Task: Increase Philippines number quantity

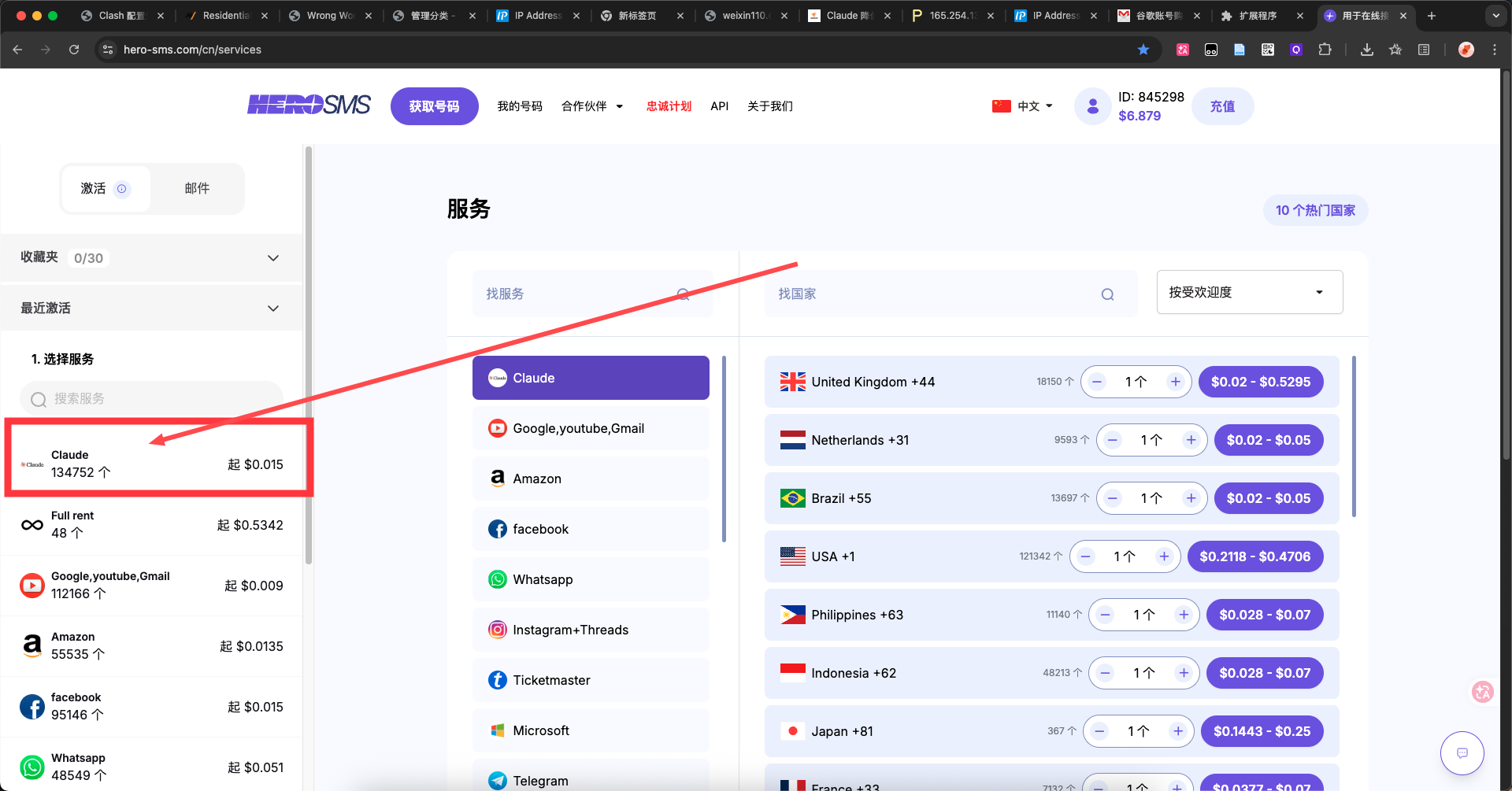Action: point(1184,615)
